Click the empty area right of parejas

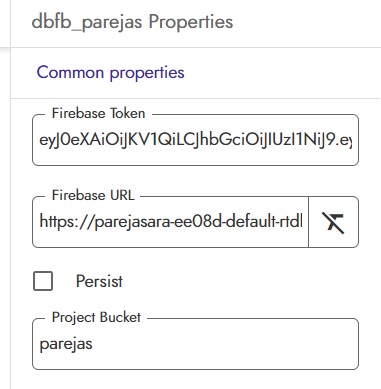coord(223,344)
